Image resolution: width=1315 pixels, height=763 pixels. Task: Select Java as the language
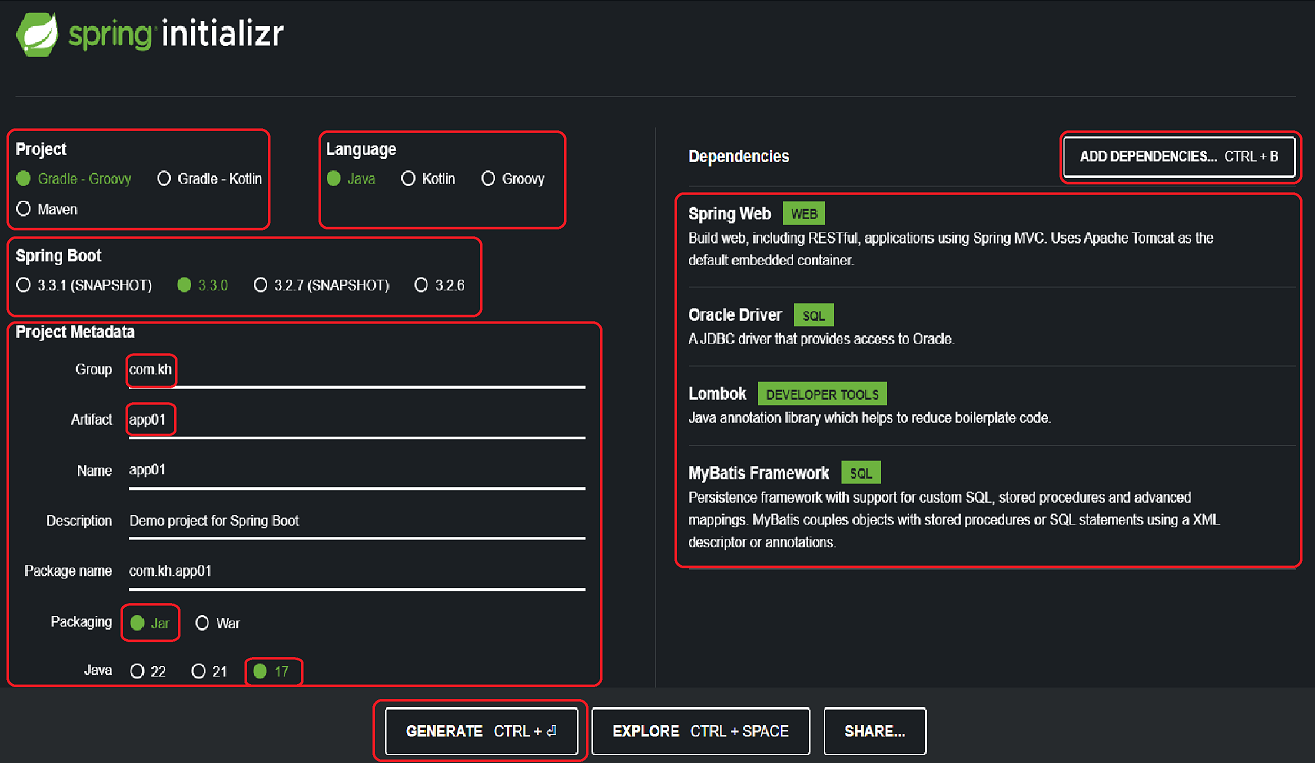pos(351,179)
